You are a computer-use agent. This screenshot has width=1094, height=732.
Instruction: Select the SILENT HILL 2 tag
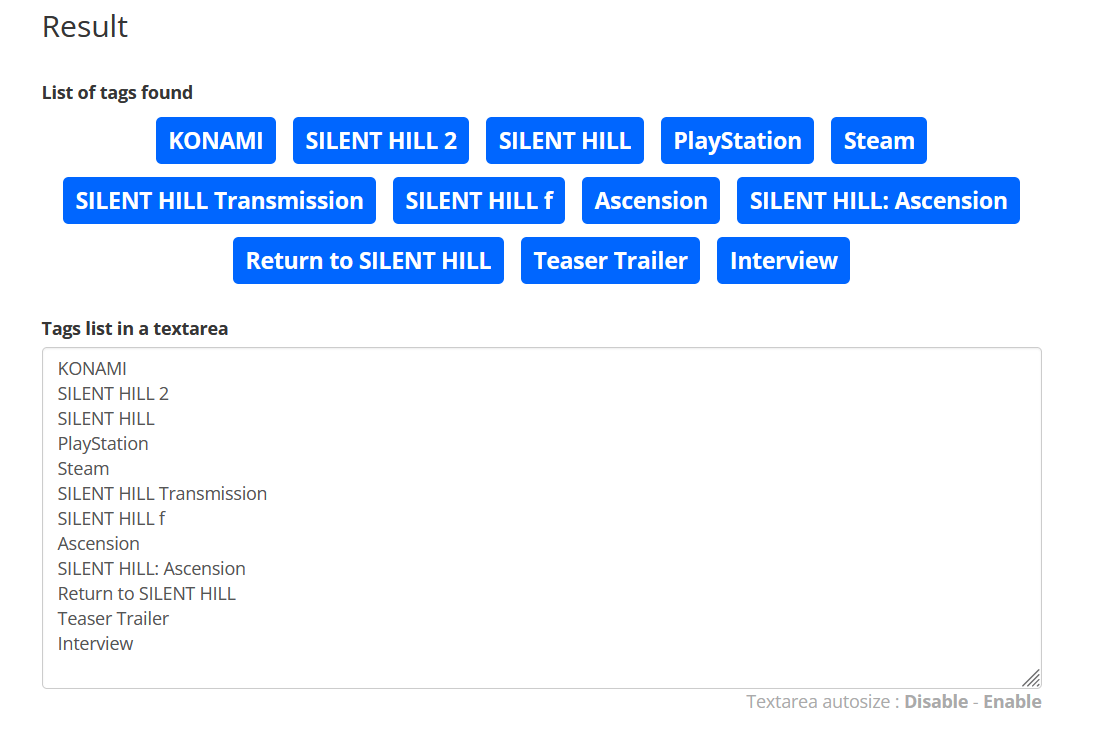click(x=381, y=140)
